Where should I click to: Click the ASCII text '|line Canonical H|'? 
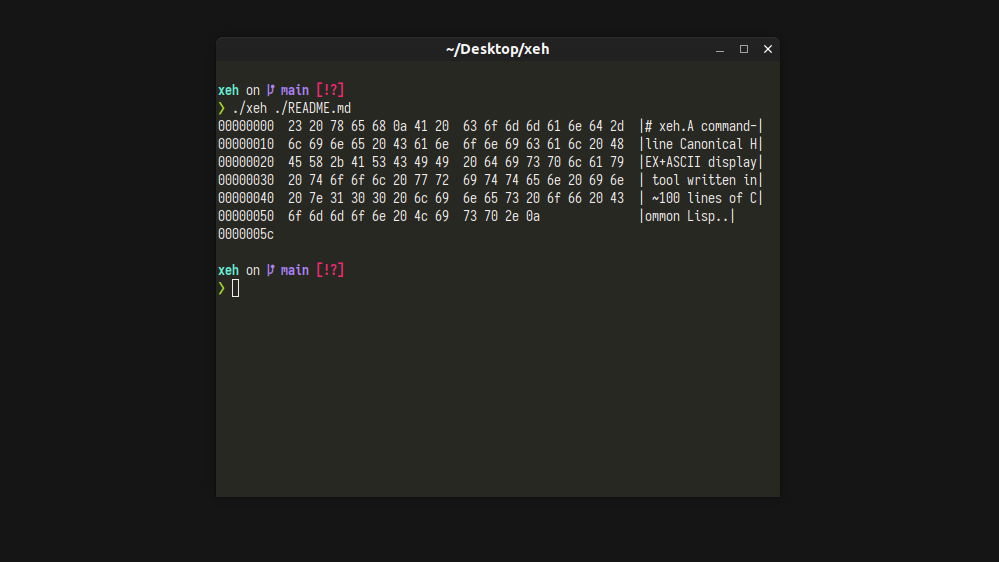tap(701, 144)
